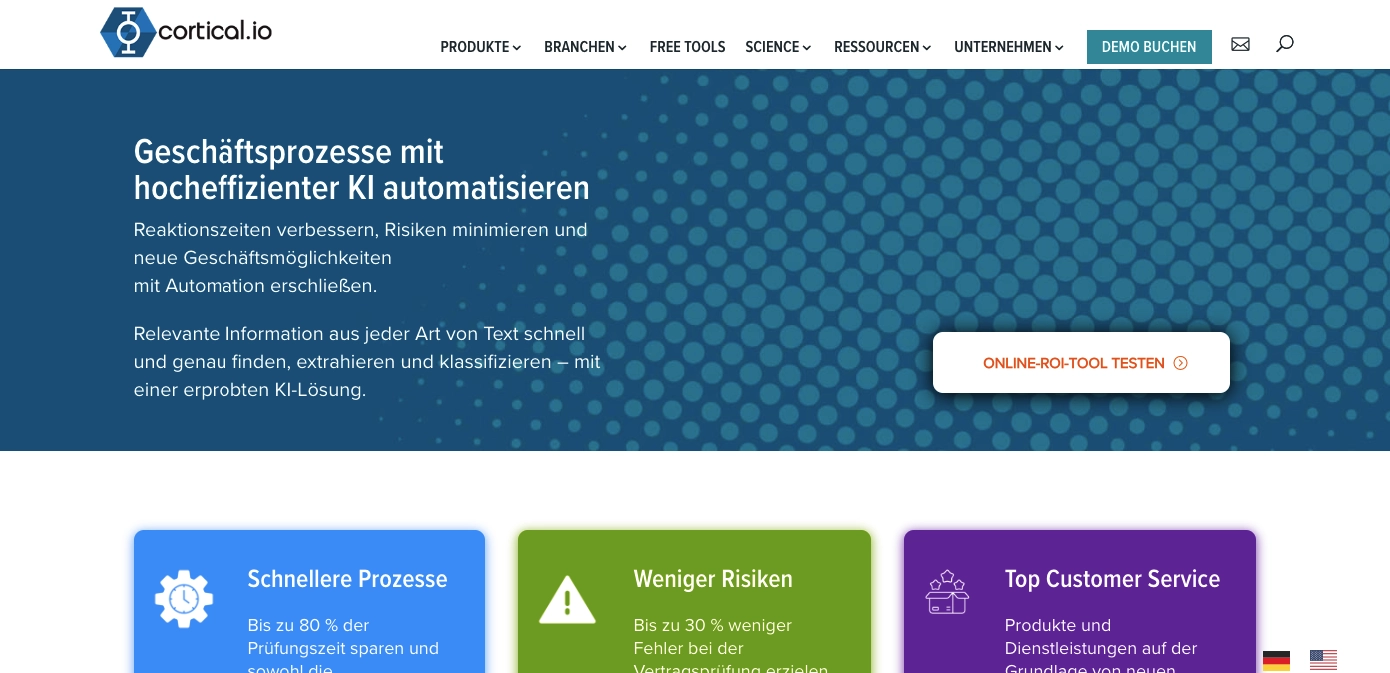Expand the BRANCHEN dropdown menu
Image resolution: width=1390 pixels, height=673 pixels.
click(585, 47)
